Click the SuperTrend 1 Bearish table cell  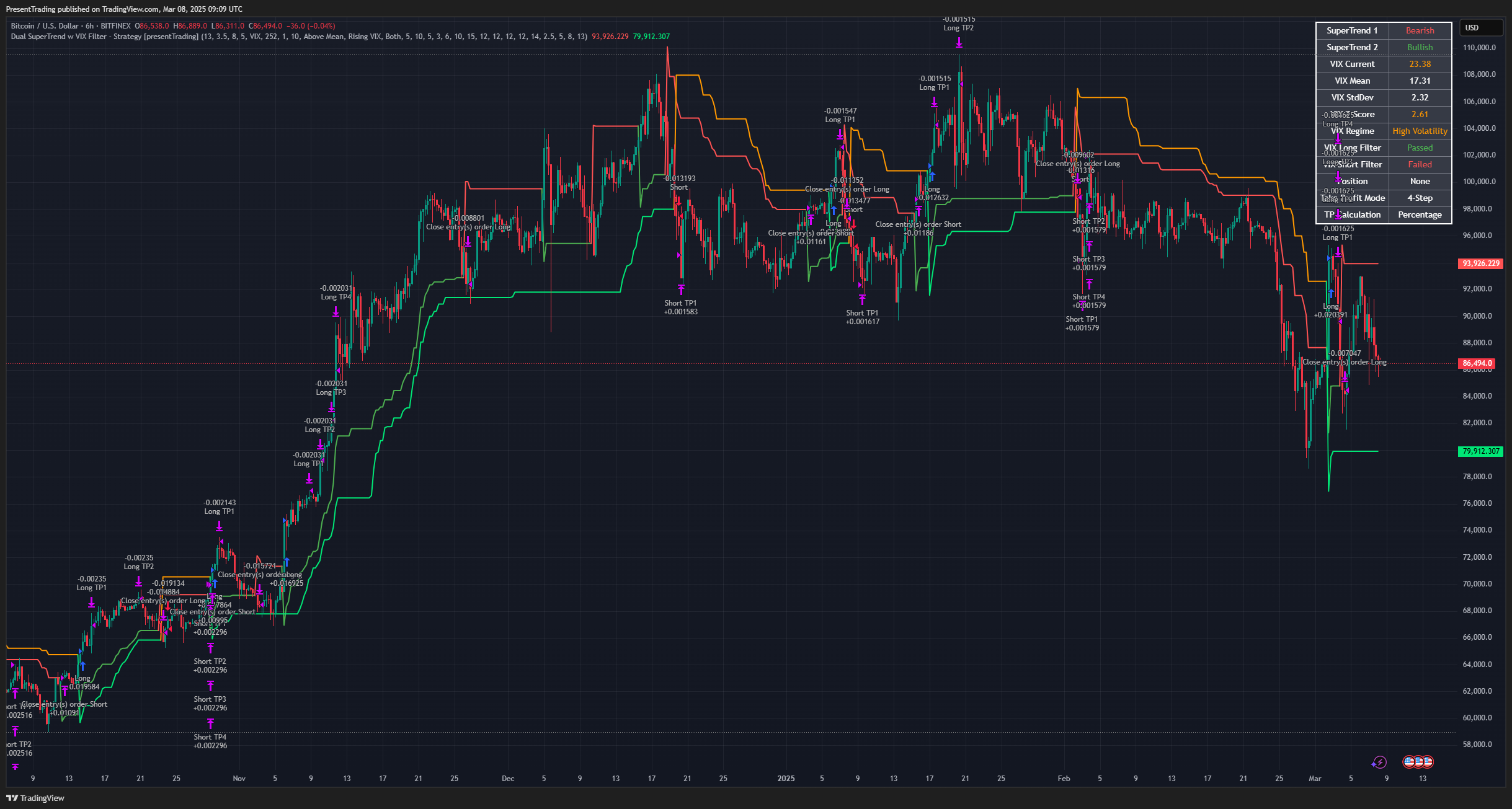(x=1420, y=30)
